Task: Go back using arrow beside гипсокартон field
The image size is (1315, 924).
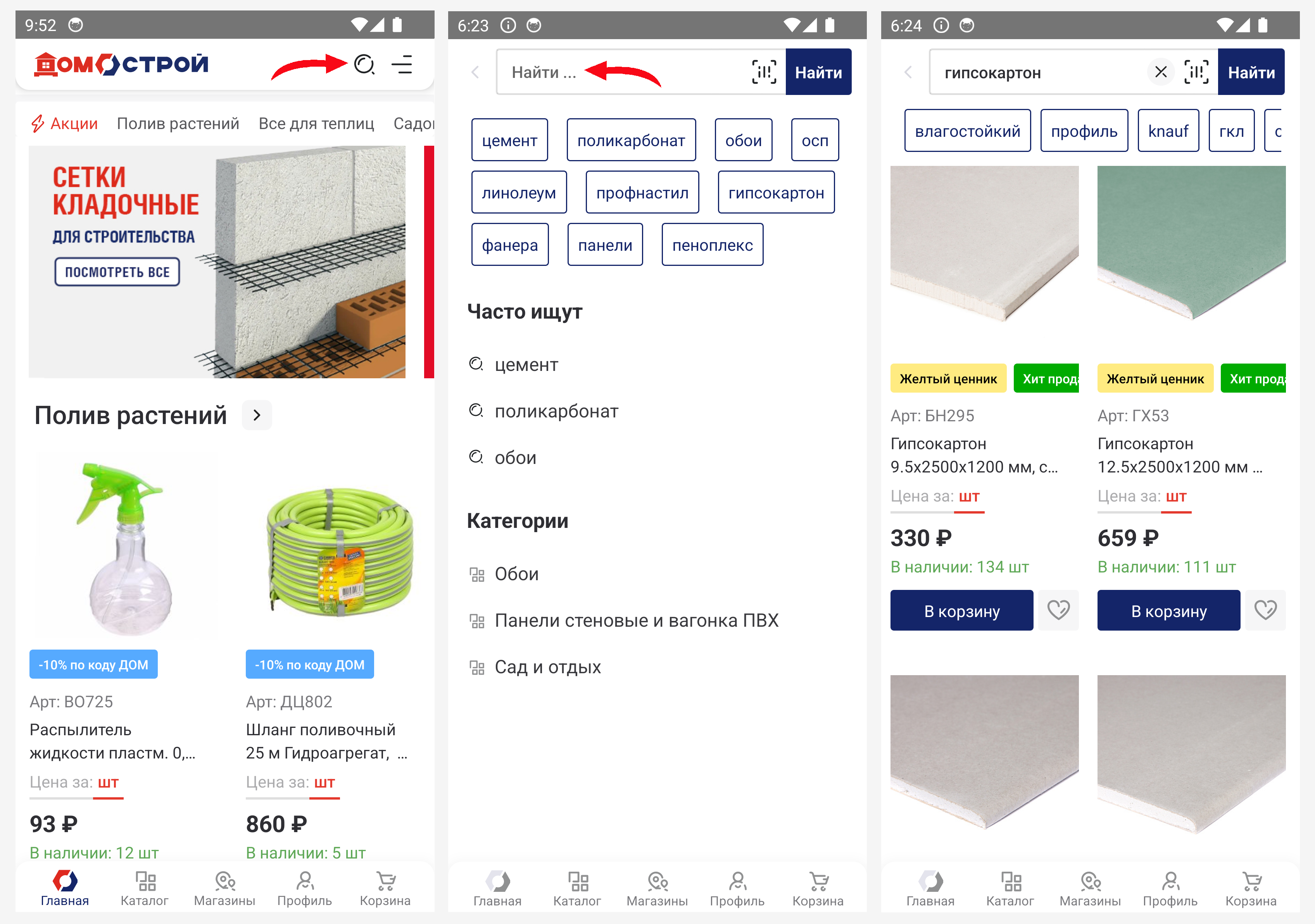Action: [x=908, y=72]
